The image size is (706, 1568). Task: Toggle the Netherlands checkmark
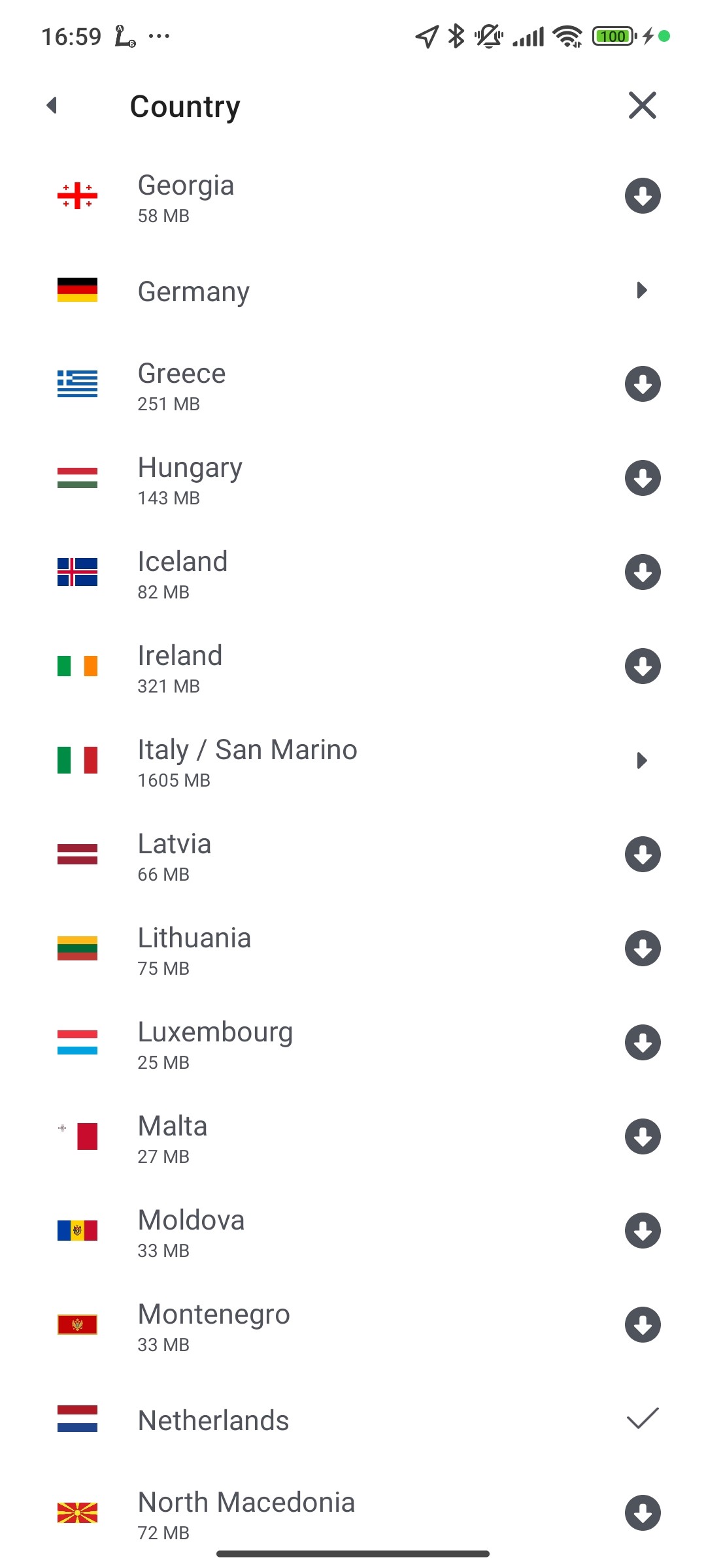pyautogui.click(x=643, y=1418)
